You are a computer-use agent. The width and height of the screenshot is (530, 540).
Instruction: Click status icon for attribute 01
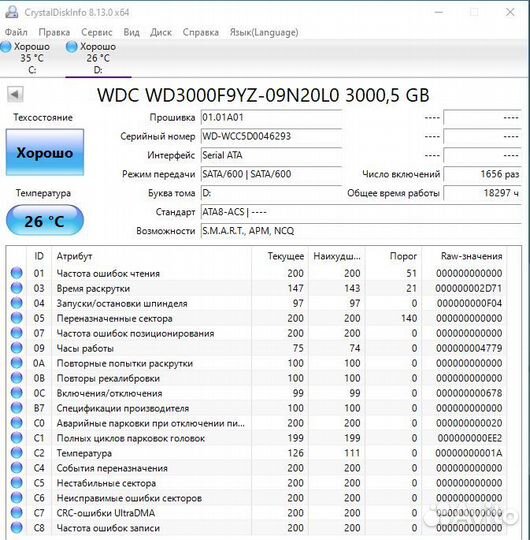(17, 273)
